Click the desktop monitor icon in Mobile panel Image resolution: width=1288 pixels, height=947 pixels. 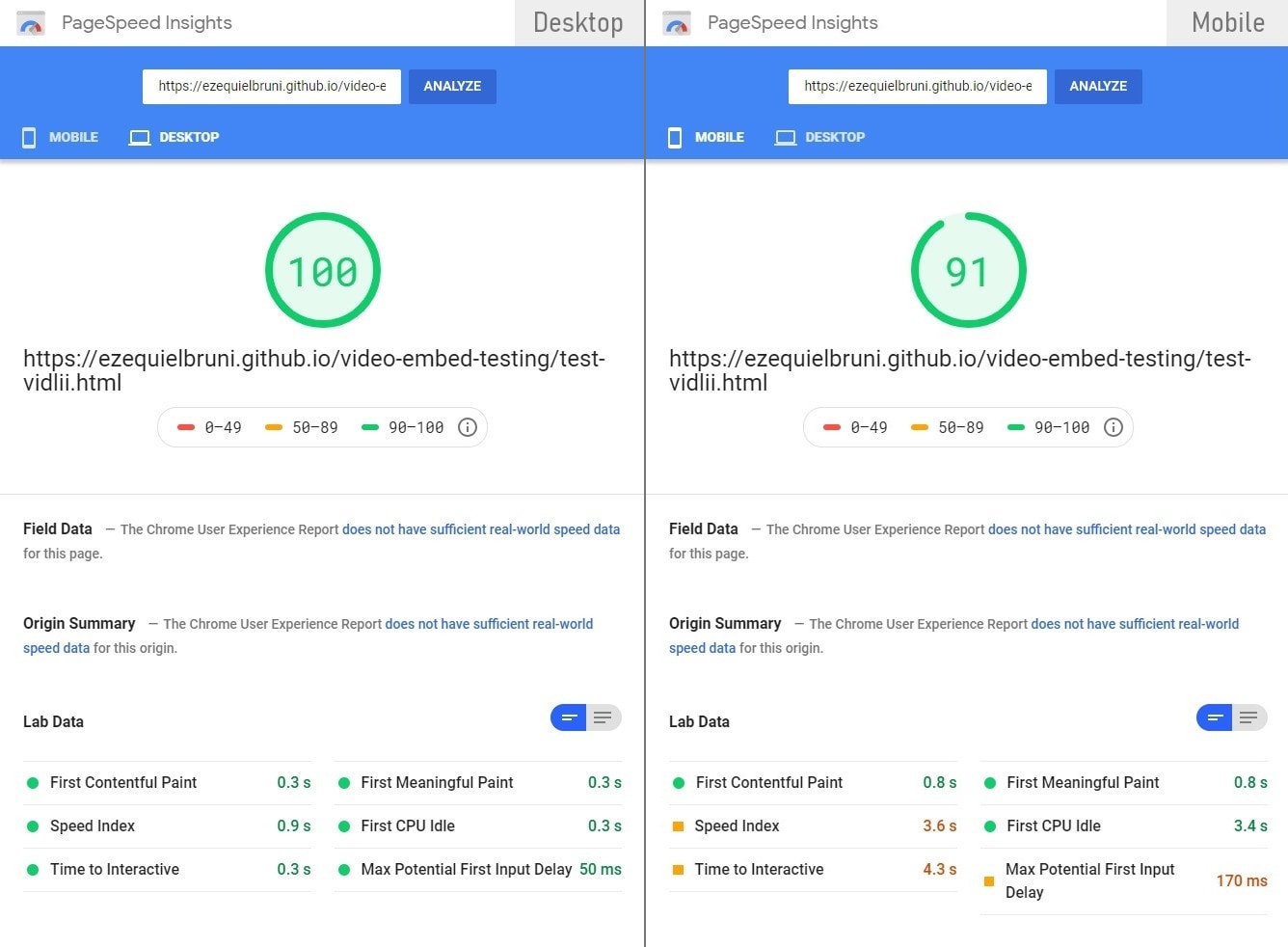pyautogui.click(x=786, y=138)
